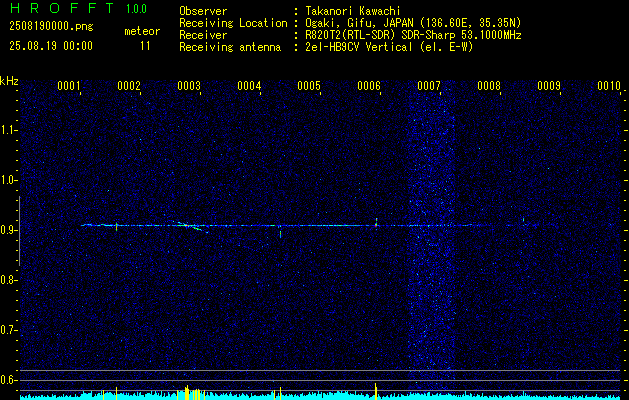Click time marker 0006
This screenshot has width=629, height=400.
pyautogui.click(x=369, y=86)
